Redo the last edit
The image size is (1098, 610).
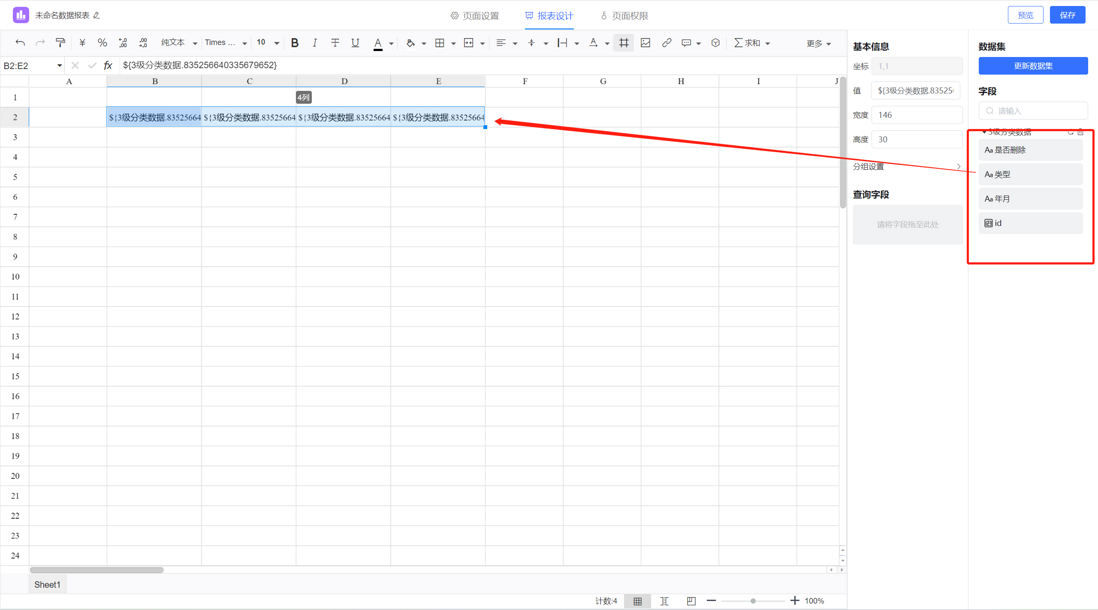coord(40,43)
